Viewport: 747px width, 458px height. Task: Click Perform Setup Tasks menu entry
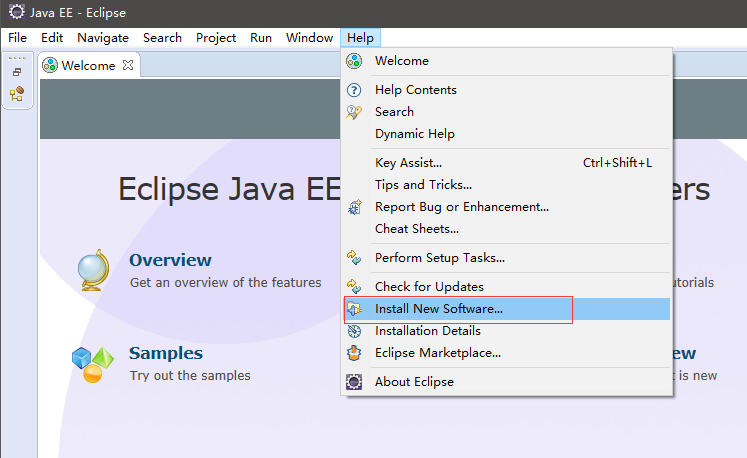pos(439,258)
